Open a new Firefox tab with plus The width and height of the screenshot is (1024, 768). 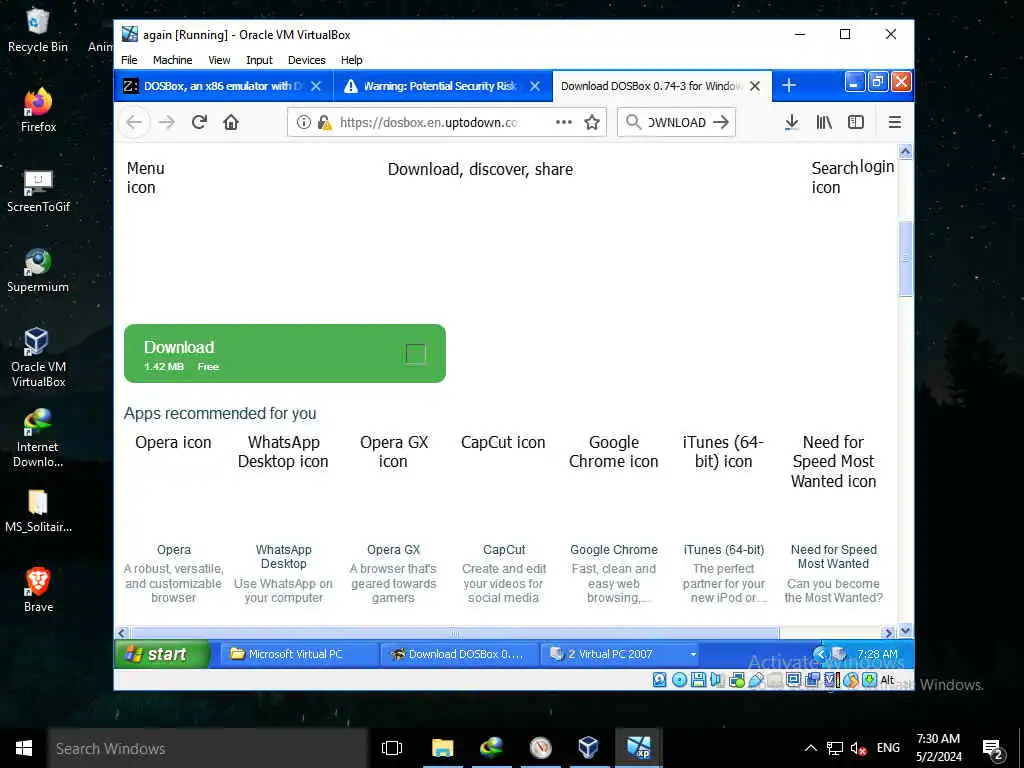pyautogui.click(x=789, y=86)
